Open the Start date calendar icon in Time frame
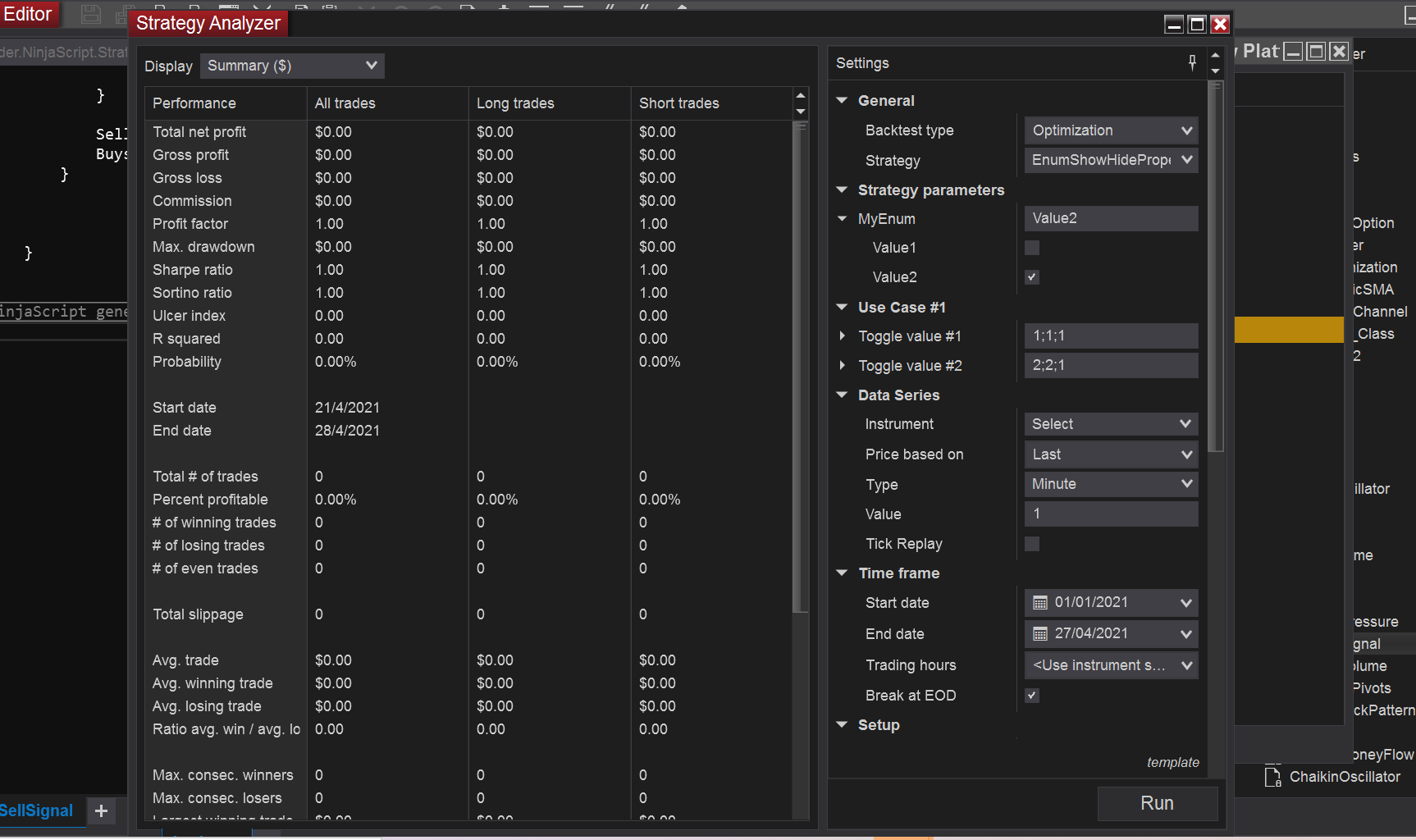1416x840 pixels. [1040, 603]
